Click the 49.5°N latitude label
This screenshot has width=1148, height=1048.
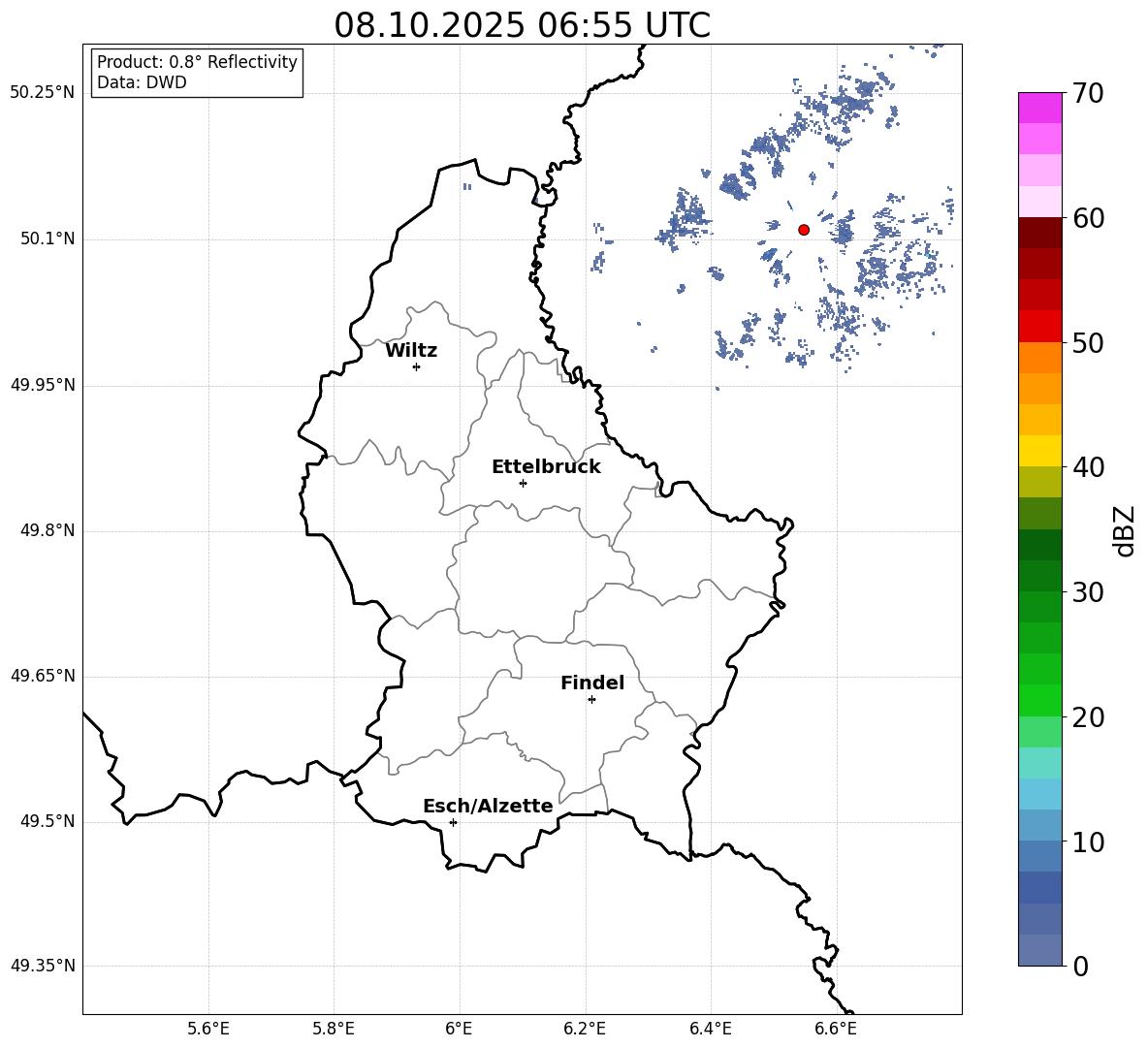48,822
